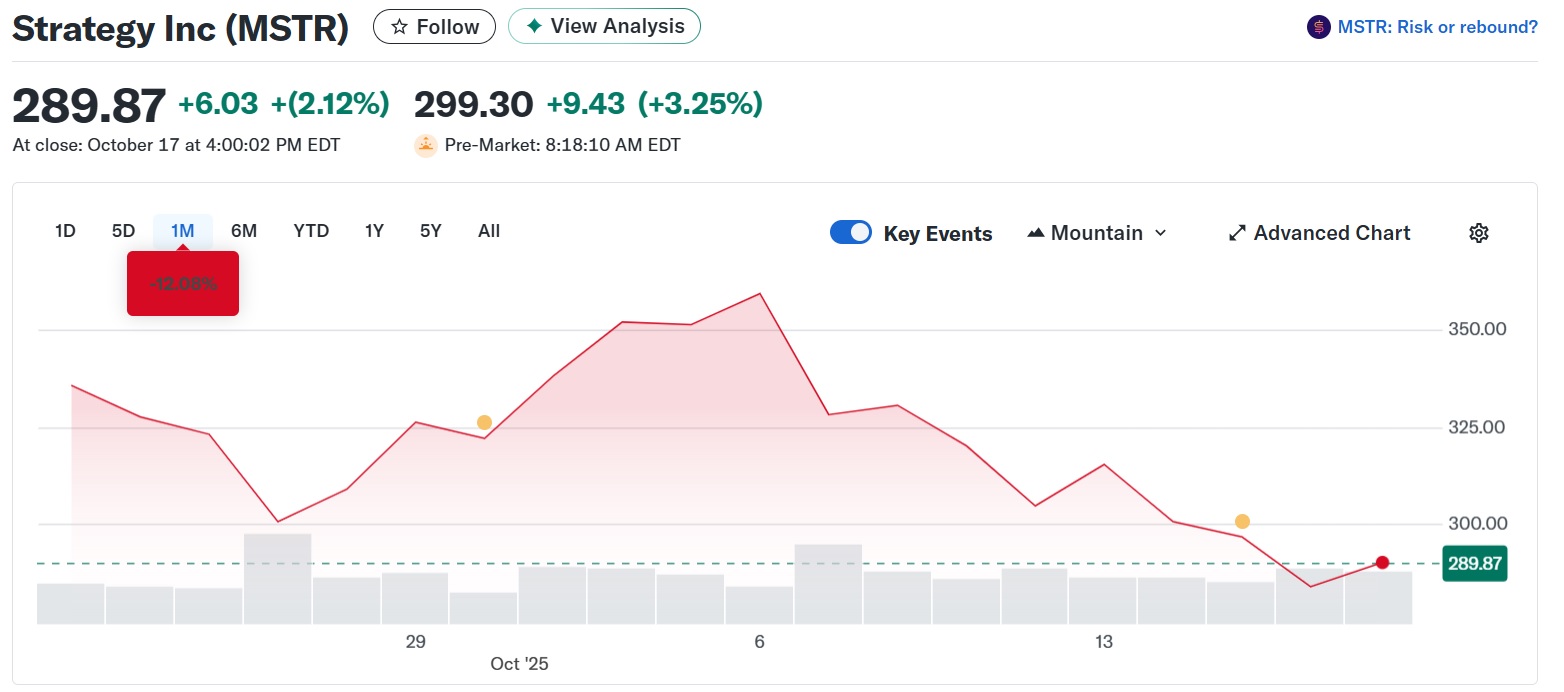Click the pre-market sunrise icon
The width and height of the screenshot is (1564, 692).
click(x=426, y=145)
